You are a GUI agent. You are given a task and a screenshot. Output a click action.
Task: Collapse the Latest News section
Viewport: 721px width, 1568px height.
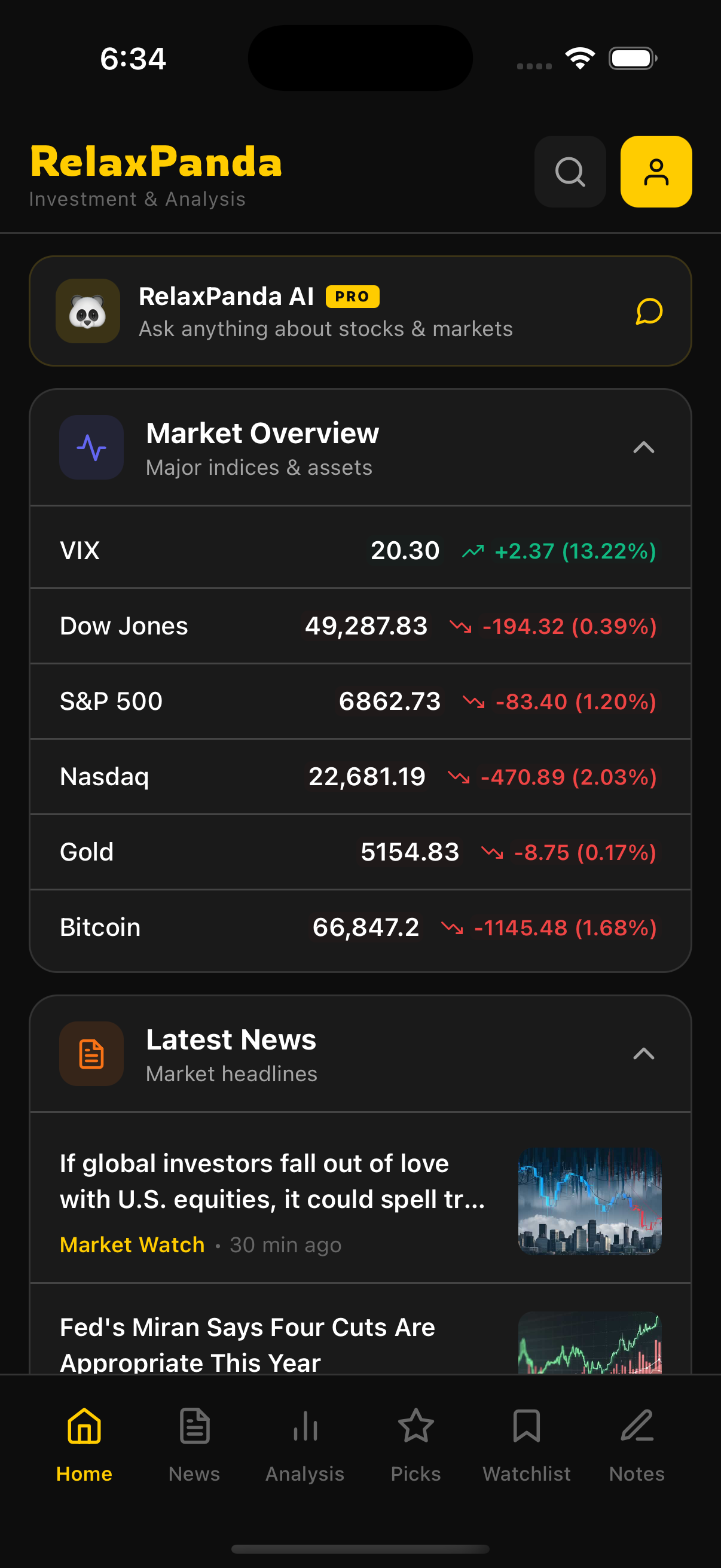click(x=643, y=1054)
